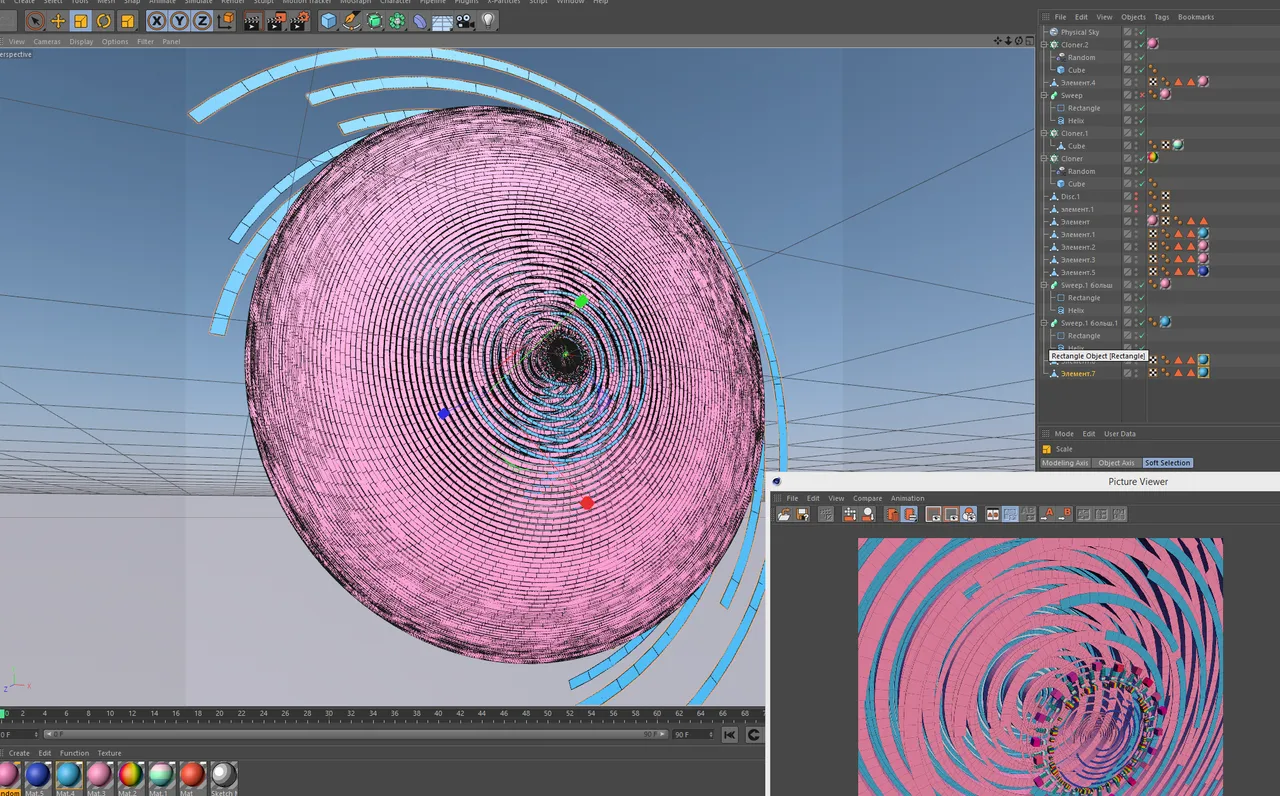Toggle Disc.1 visibility dots
This screenshot has width=1280, height=796.
(1134, 196)
